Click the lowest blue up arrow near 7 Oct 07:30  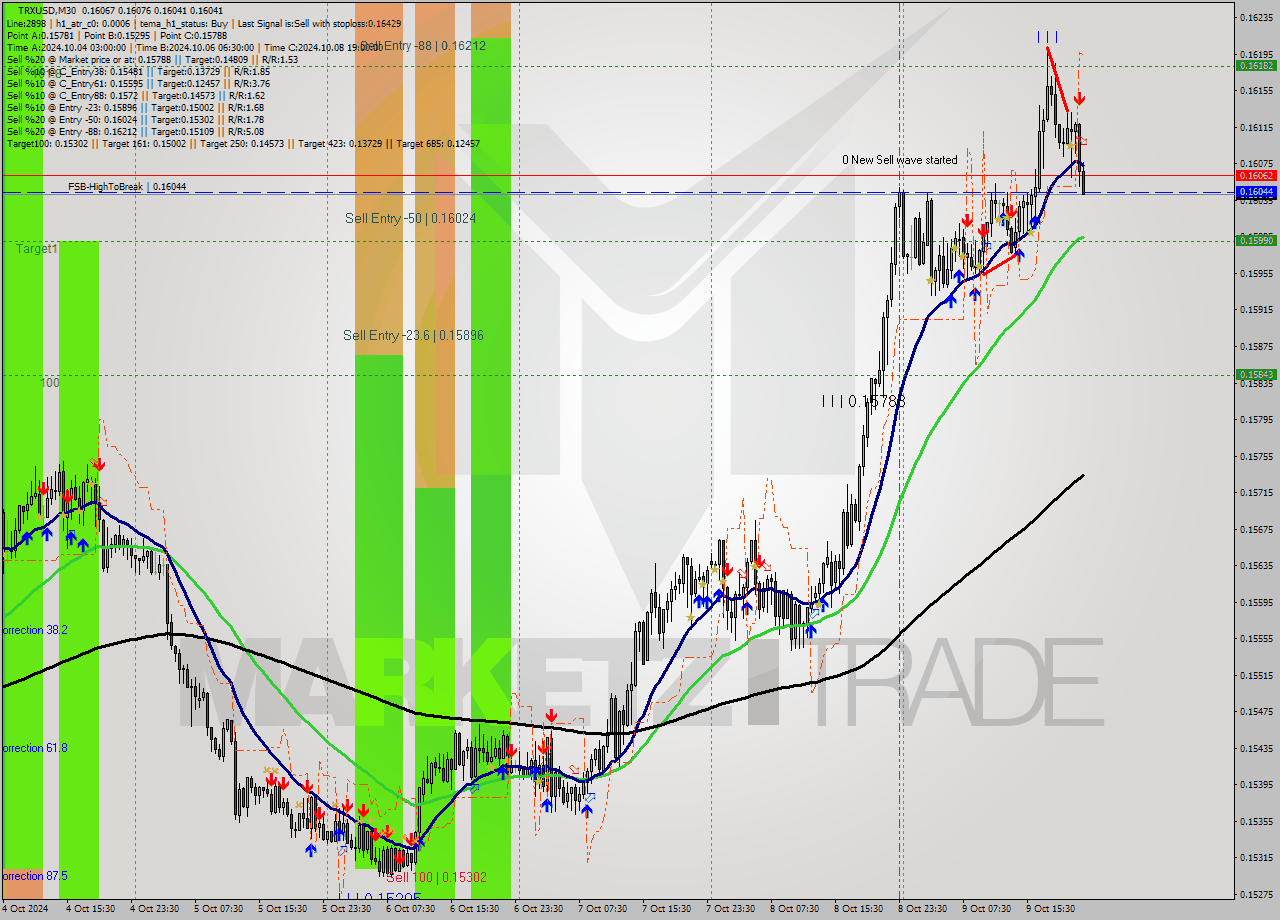click(x=586, y=810)
